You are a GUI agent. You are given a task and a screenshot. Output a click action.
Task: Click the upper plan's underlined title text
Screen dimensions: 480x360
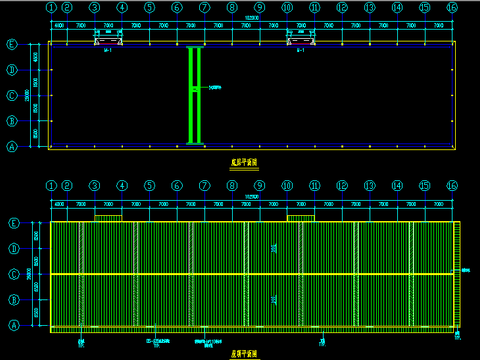(244, 163)
